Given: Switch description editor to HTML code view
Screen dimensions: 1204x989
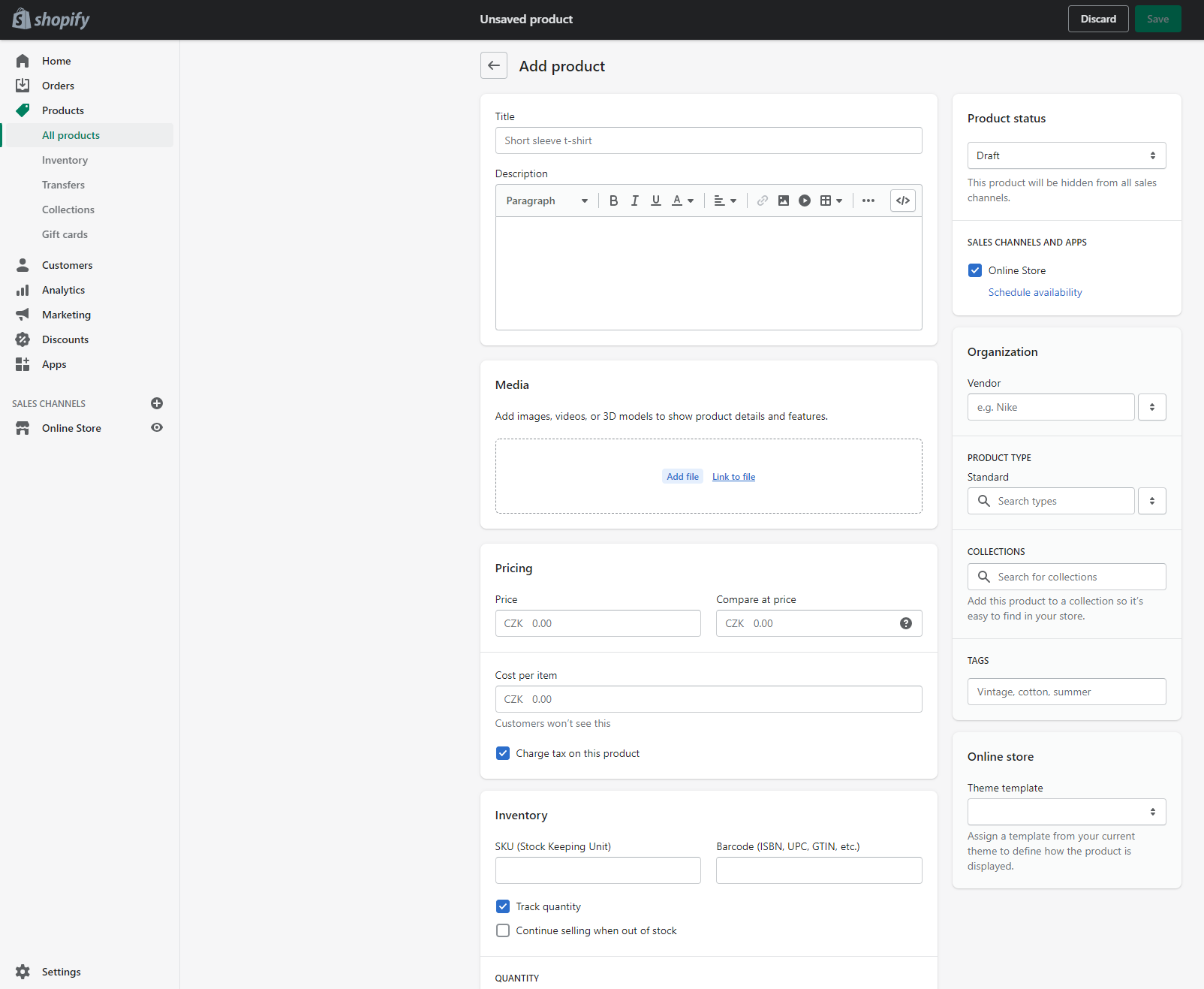Looking at the screenshot, I should click(x=902, y=201).
